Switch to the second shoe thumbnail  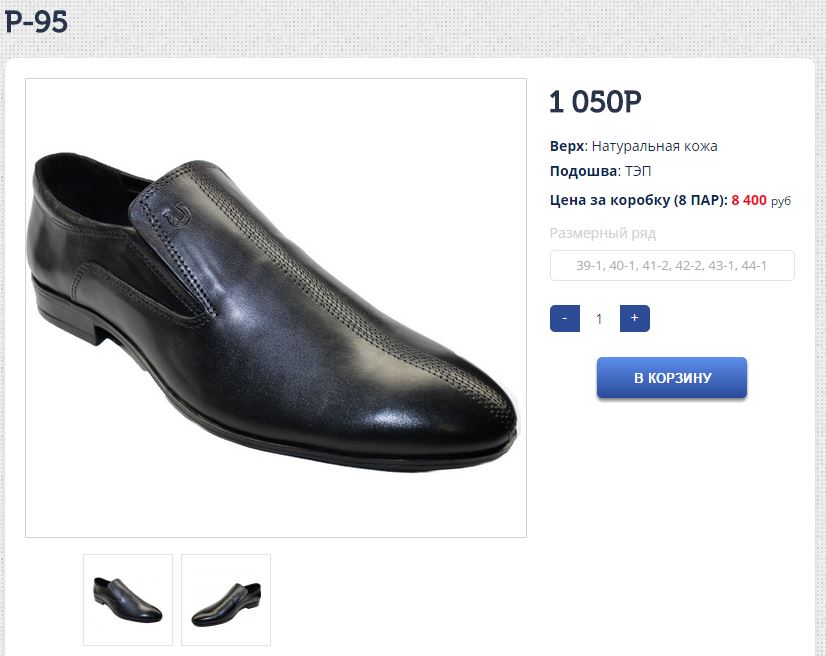click(226, 600)
